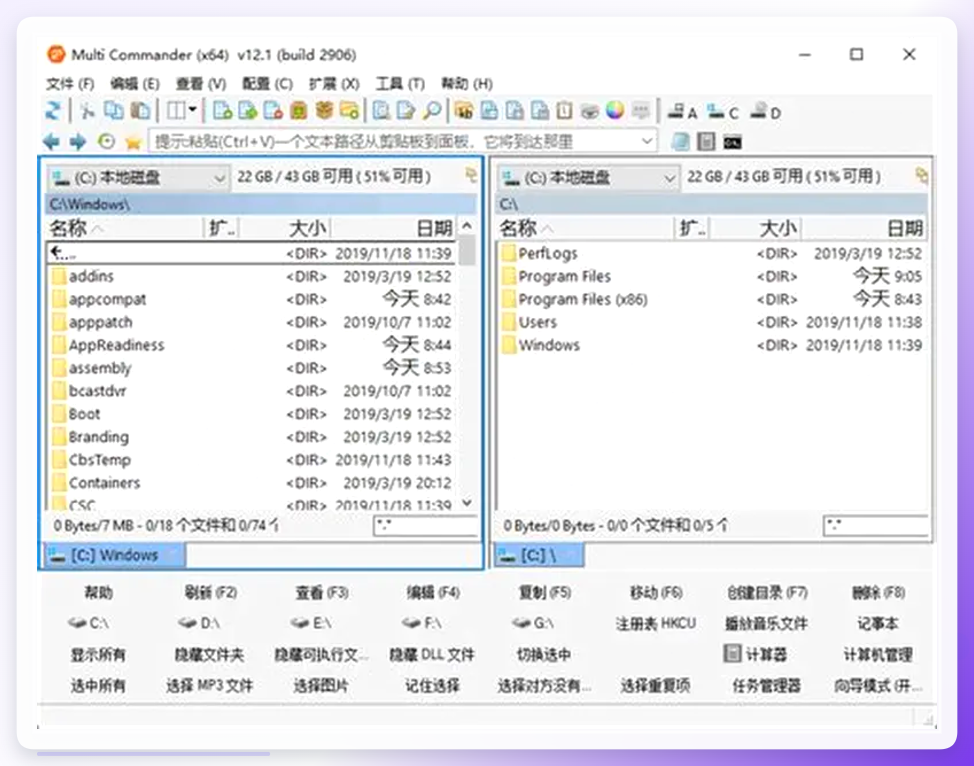Click the 计算器 button
Screen dimensions: 974x766
[757, 654]
